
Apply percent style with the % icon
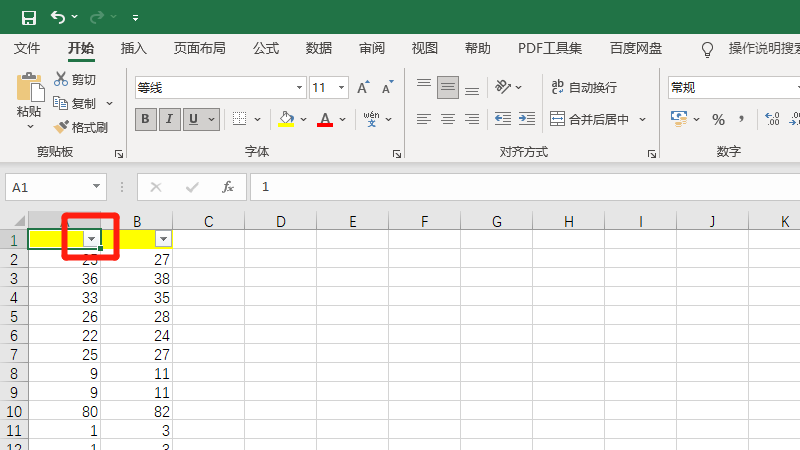coord(718,119)
